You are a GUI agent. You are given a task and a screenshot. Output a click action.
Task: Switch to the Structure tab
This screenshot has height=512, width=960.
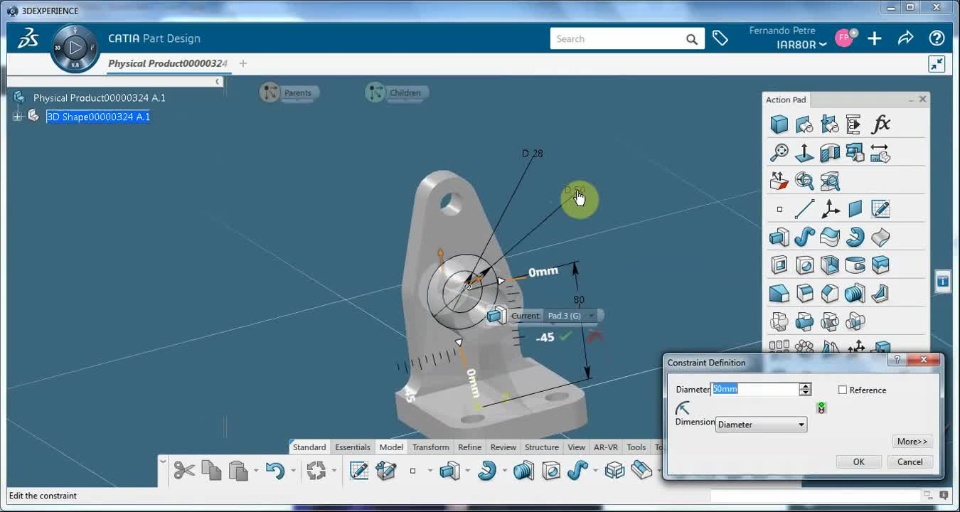coord(542,447)
